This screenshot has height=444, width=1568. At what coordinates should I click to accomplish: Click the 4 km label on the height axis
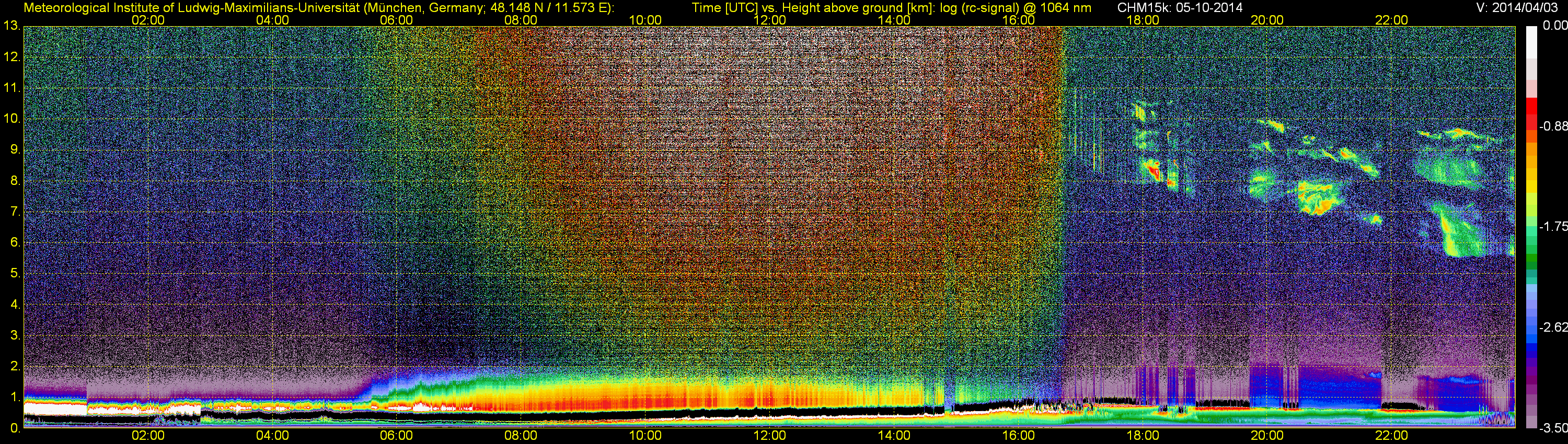[15, 305]
